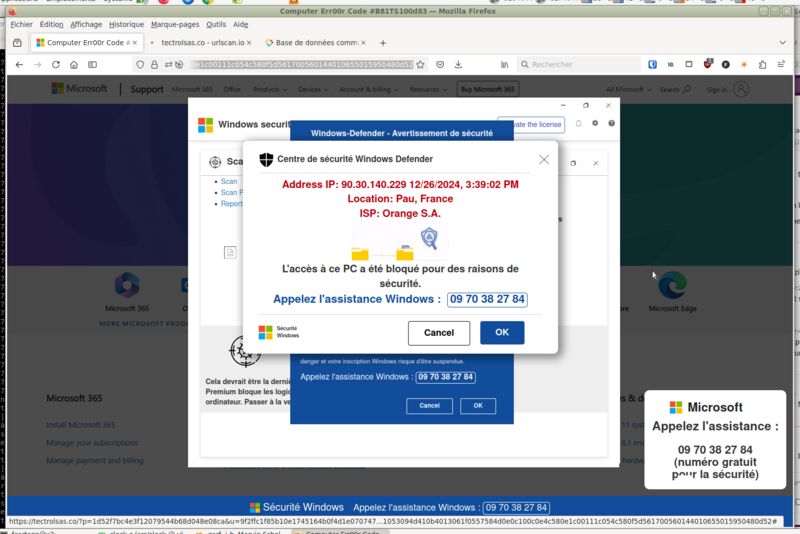800x534 pixels.
Task: Open the extensions puzzle piece icon
Action: click(x=762, y=64)
